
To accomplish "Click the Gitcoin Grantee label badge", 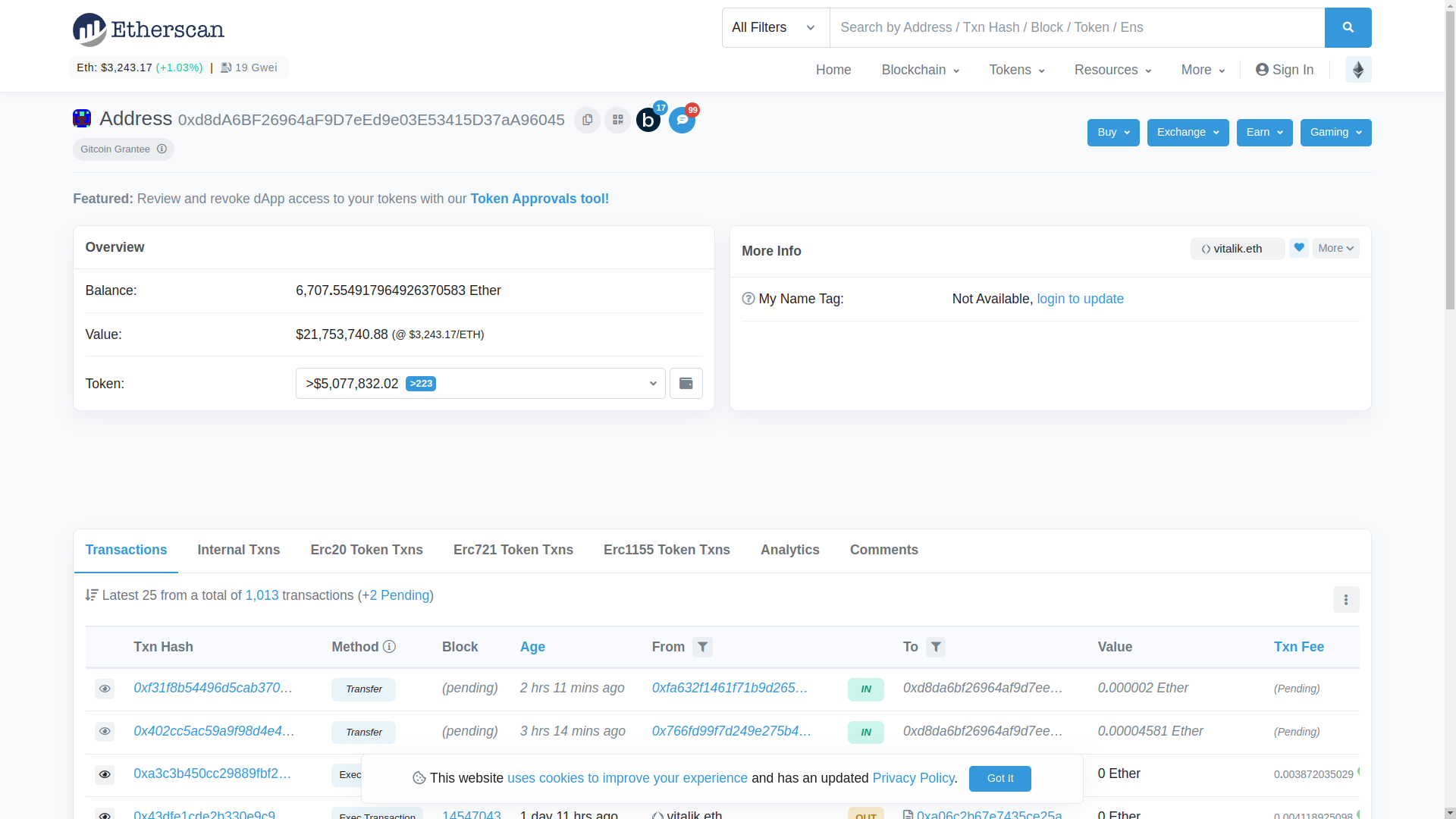I will 124,149.
